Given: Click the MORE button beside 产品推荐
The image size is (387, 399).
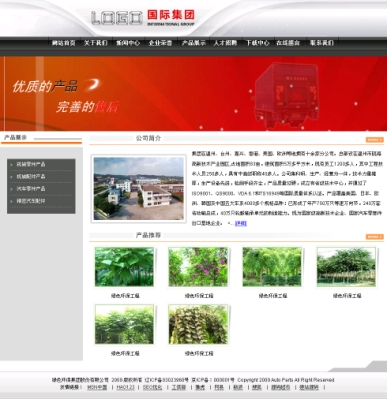Looking at the screenshot, I should click(375, 237).
